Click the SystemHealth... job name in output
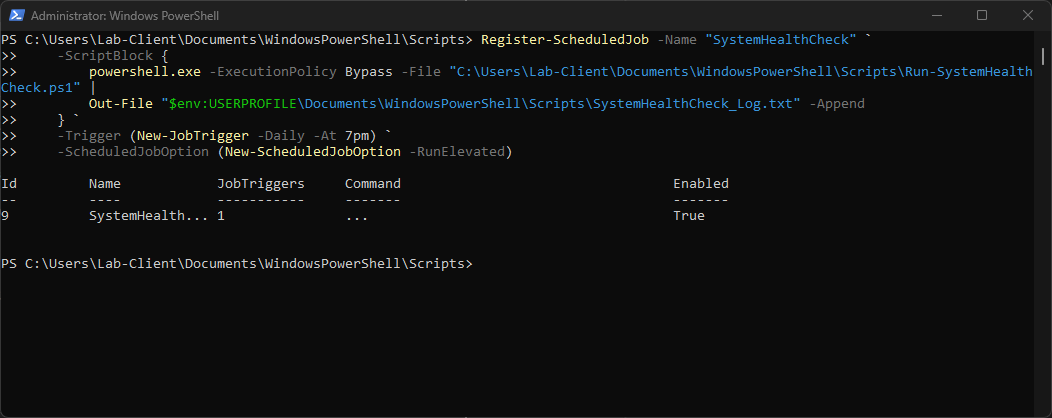This screenshot has height=418, width=1052. (x=145, y=216)
